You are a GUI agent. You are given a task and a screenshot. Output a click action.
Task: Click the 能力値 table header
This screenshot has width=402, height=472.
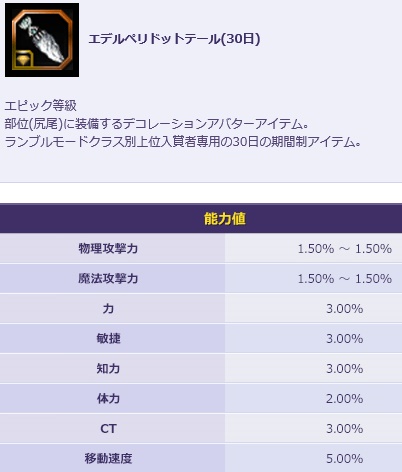[x=225, y=219]
